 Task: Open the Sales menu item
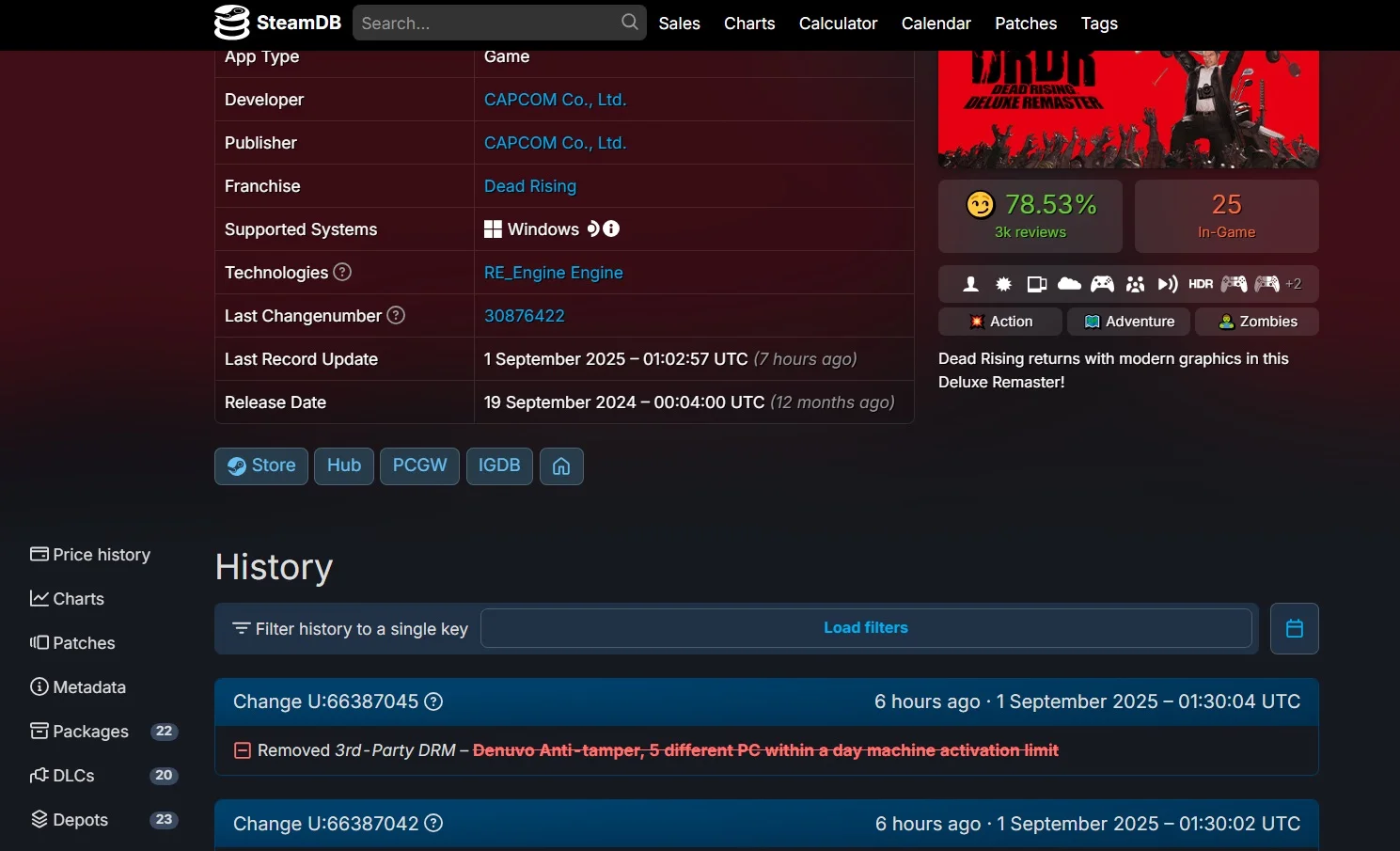click(679, 24)
